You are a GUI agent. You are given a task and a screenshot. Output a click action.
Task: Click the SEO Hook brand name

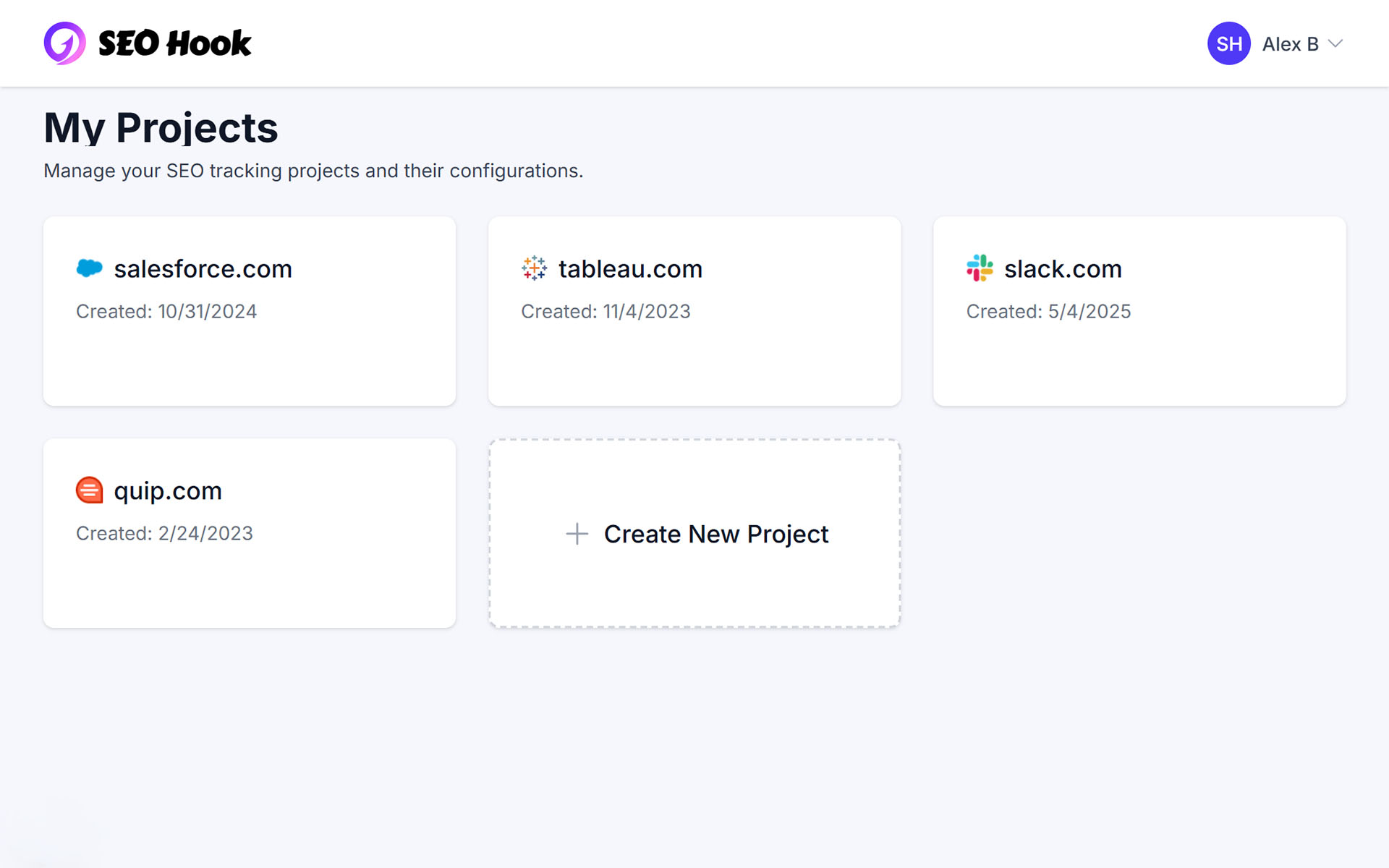point(174,43)
